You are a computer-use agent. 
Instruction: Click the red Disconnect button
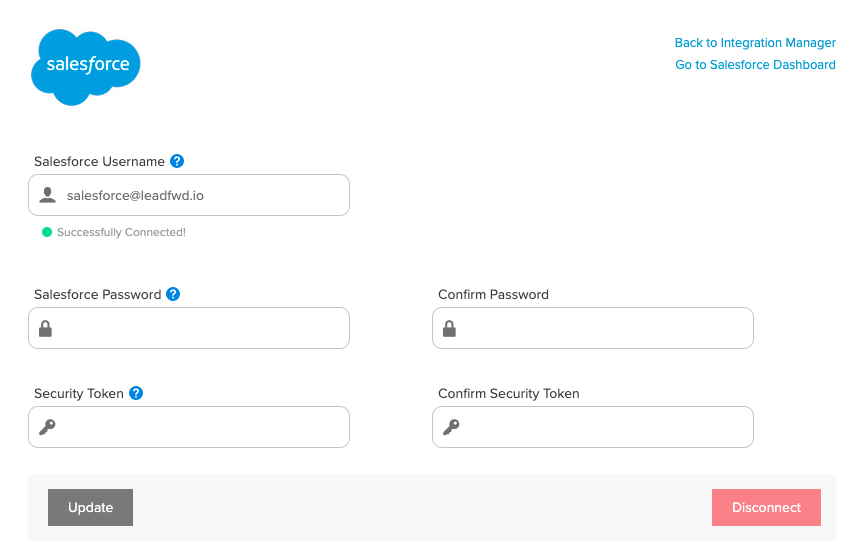766,507
